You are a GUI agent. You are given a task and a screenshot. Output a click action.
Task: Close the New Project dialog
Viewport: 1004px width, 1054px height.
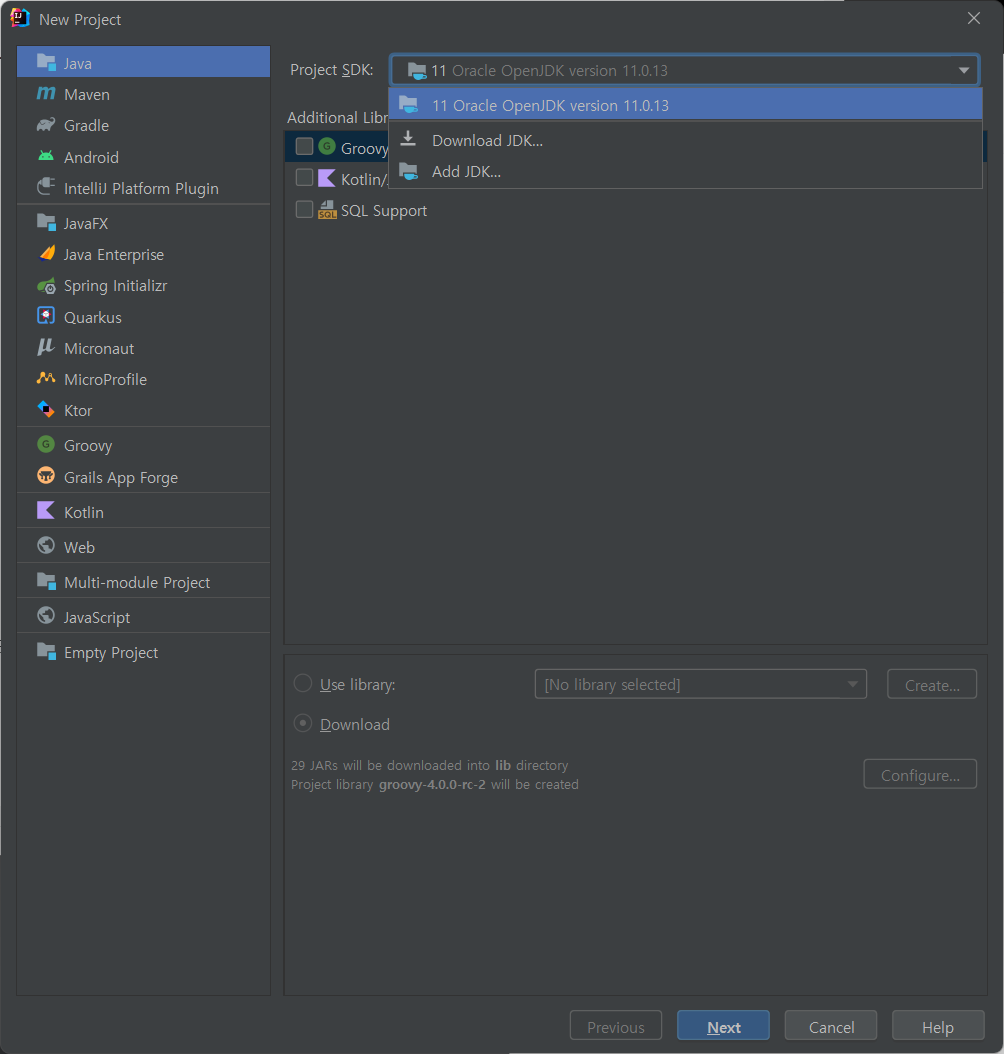click(974, 19)
